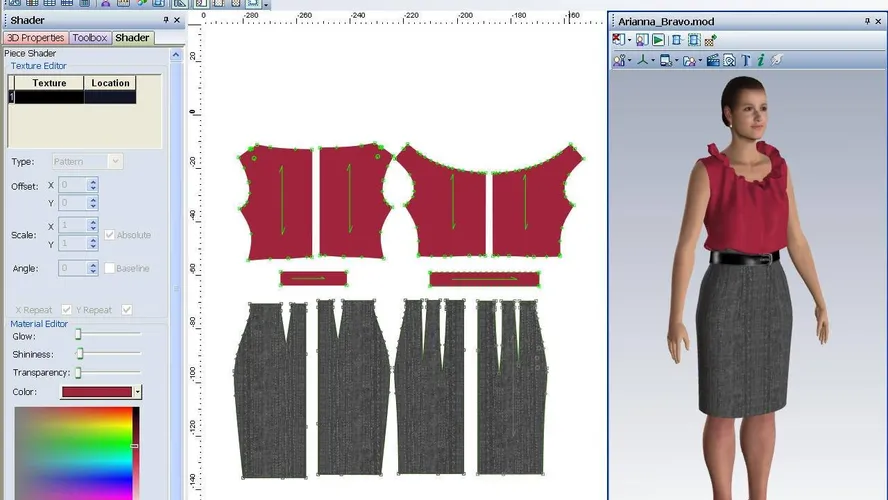Click the clapperboard animation icon
This screenshot has height=500, width=888.
(713, 61)
